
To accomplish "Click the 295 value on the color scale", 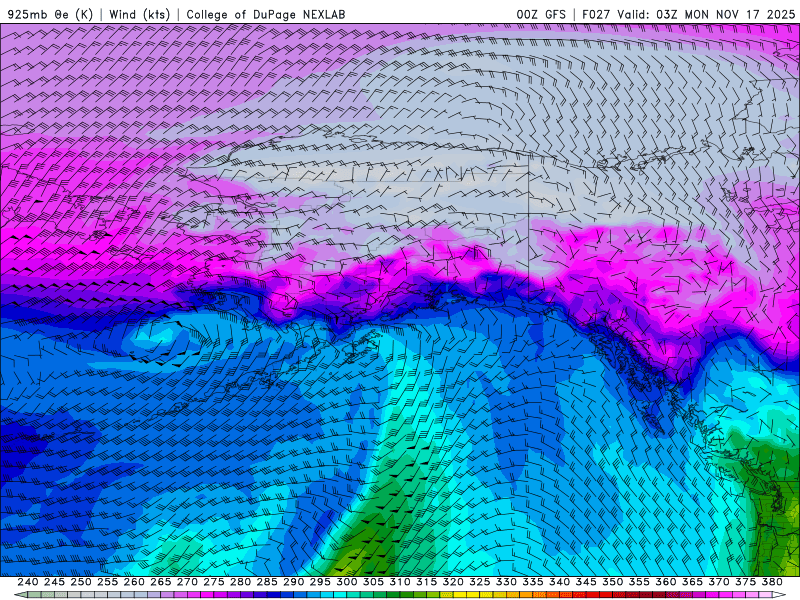I will (x=320, y=582).
